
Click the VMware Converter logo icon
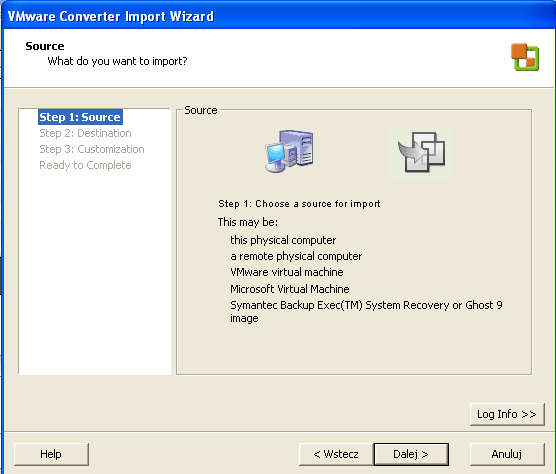click(525, 57)
